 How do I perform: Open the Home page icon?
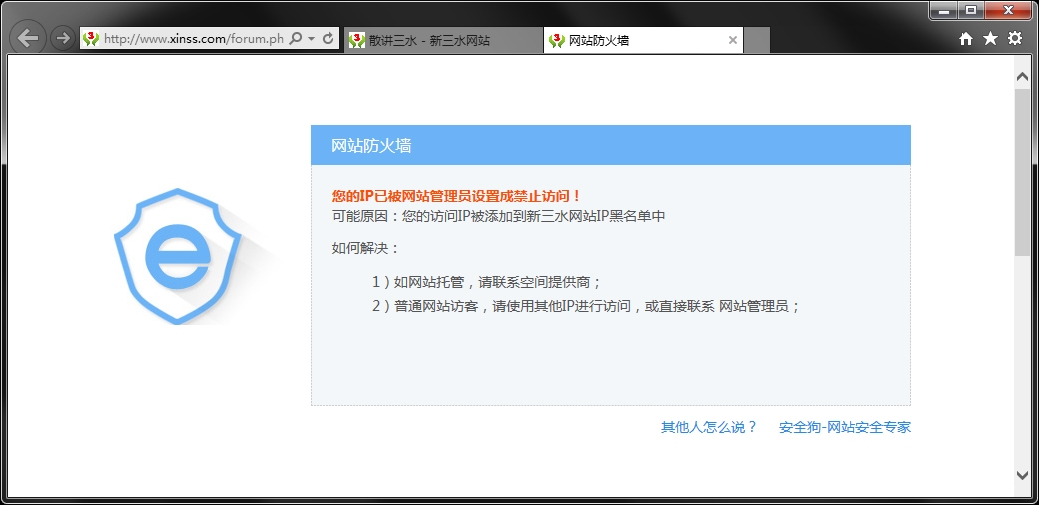tap(966, 39)
